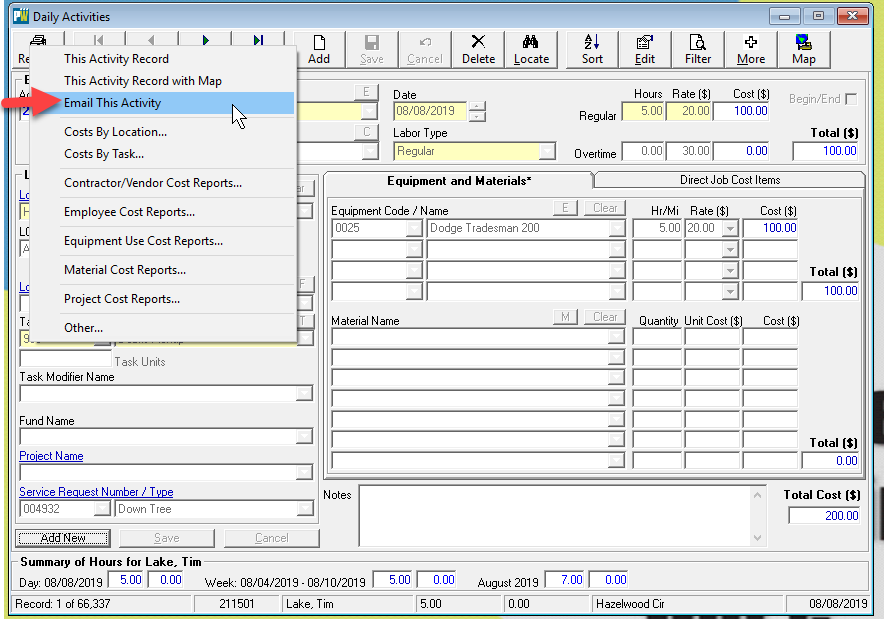This screenshot has width=884, height=619.
Task: Click the Add New button
Action: coord(63,538)
